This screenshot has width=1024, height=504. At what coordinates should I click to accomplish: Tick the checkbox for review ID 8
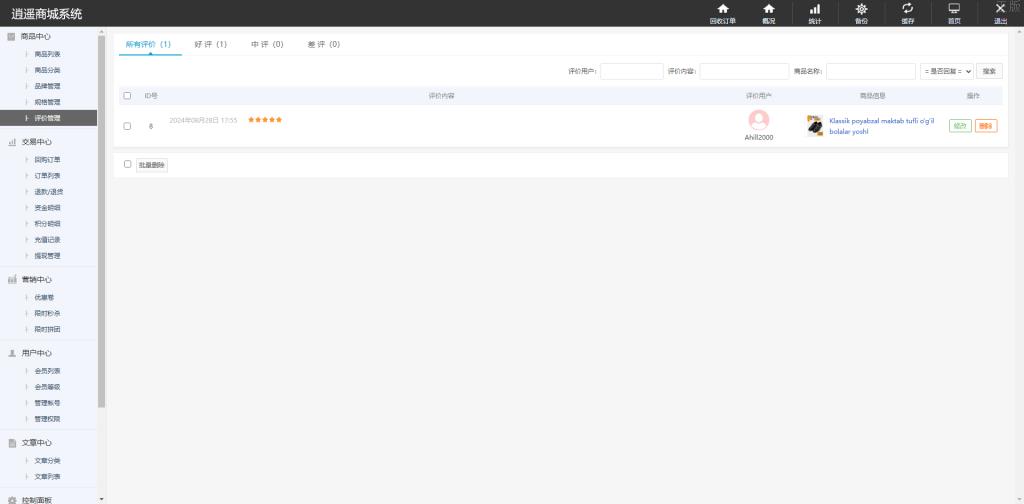click(x=127, y=126)
